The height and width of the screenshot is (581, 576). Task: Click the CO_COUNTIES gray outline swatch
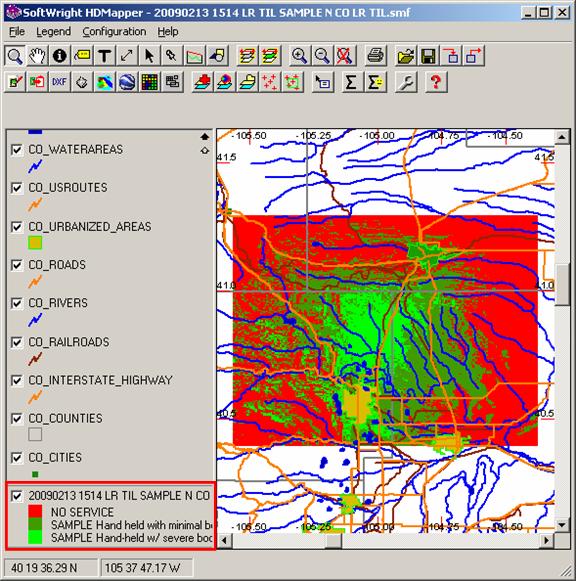35,435
